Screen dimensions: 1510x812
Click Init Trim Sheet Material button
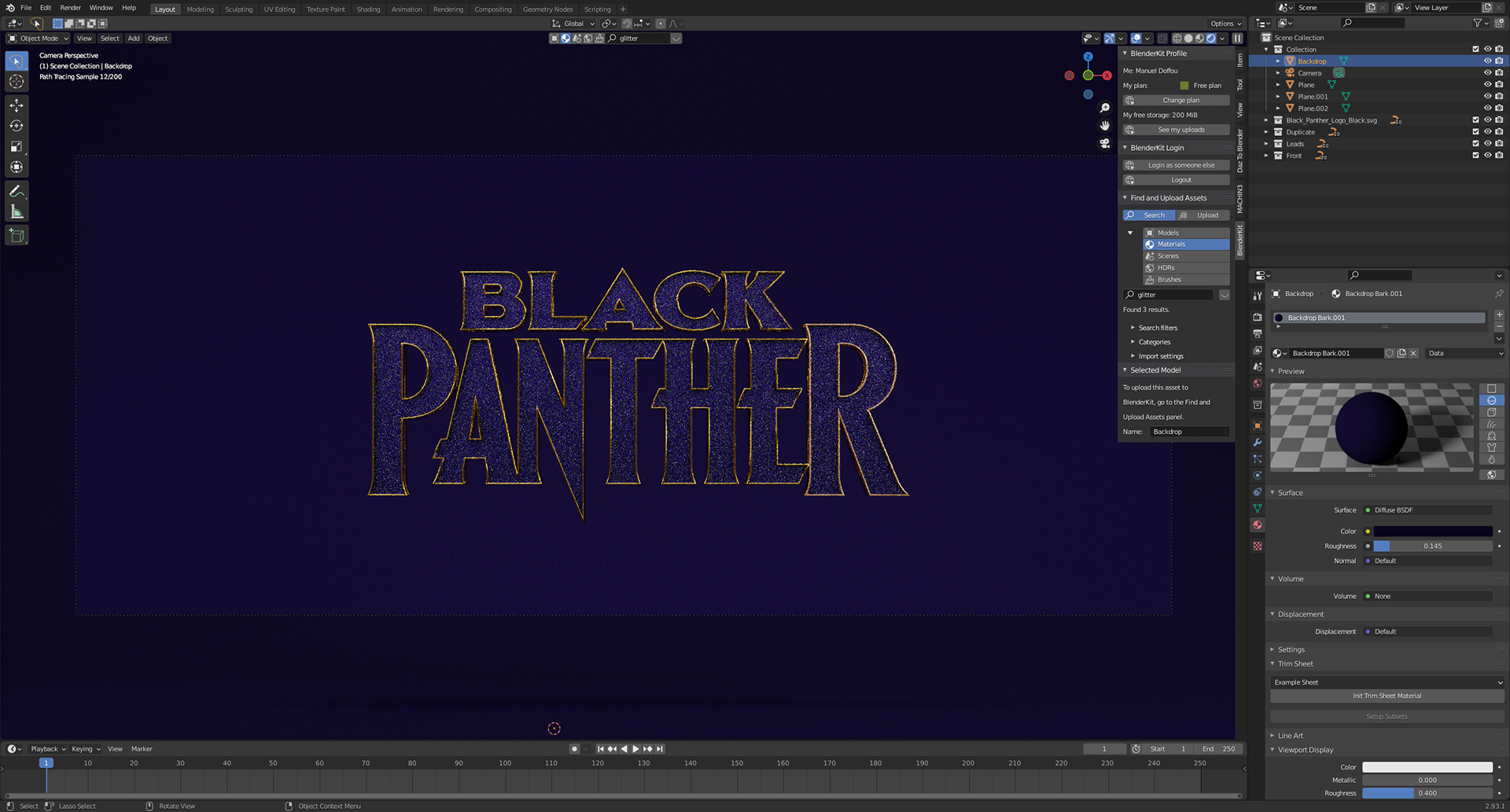[1387, 696]
